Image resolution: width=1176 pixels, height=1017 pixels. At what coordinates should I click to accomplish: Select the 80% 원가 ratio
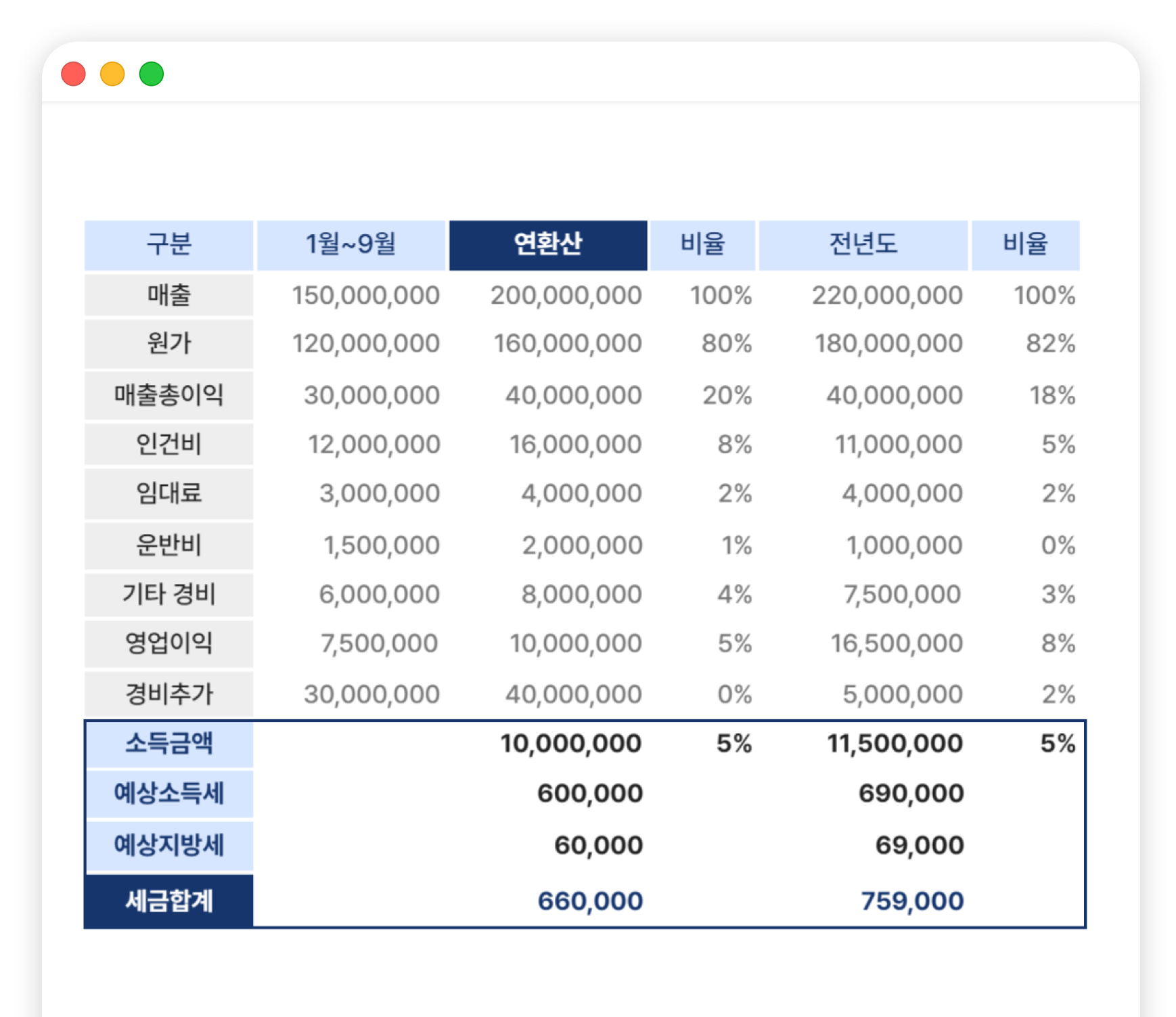pyautogui.click(x=727, y=344)
